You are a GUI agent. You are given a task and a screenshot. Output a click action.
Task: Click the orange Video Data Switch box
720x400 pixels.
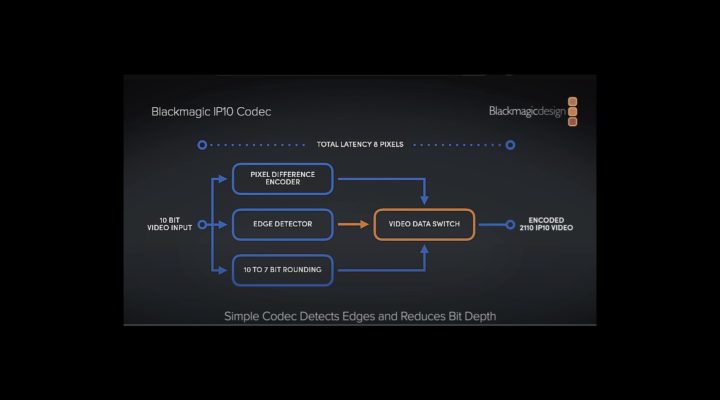click(x=424, y=224)
